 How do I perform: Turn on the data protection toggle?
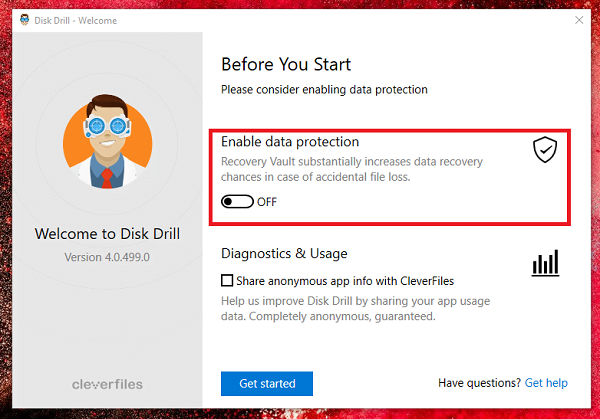[x=237, y=202]
